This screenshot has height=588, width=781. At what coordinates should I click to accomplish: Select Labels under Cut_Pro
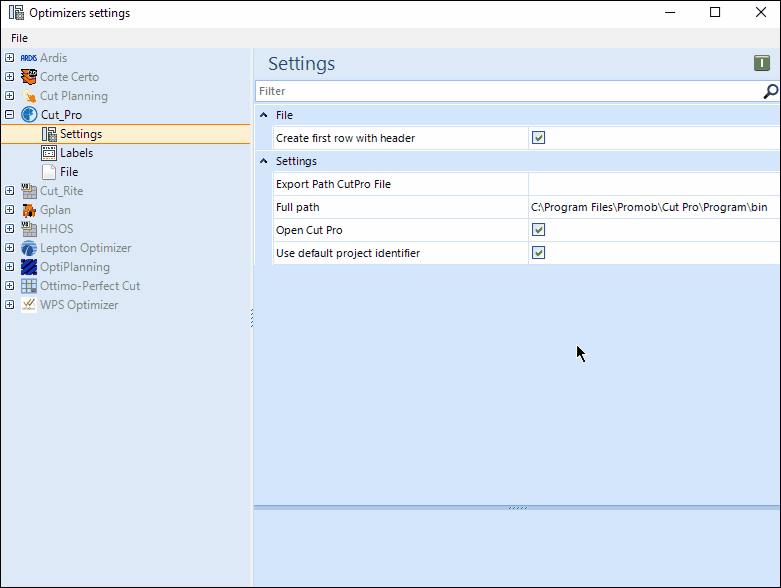[76, 153]
